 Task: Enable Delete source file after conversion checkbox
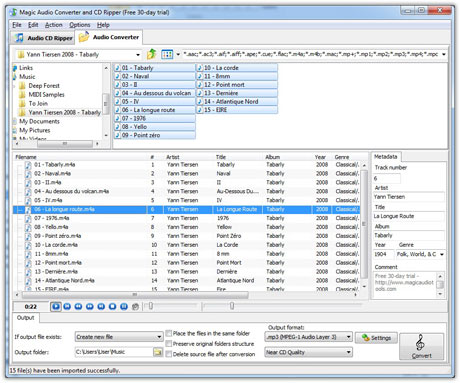tap(169, 354)
